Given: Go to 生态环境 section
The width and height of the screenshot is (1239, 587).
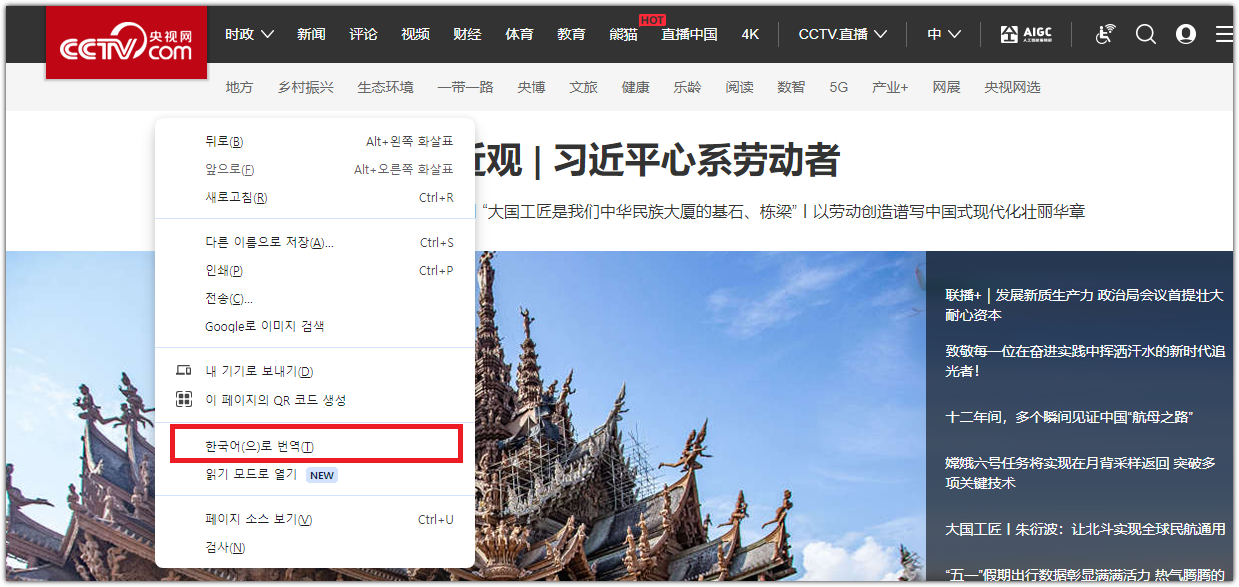Looking at the screenshot, I should click(385, 87).
